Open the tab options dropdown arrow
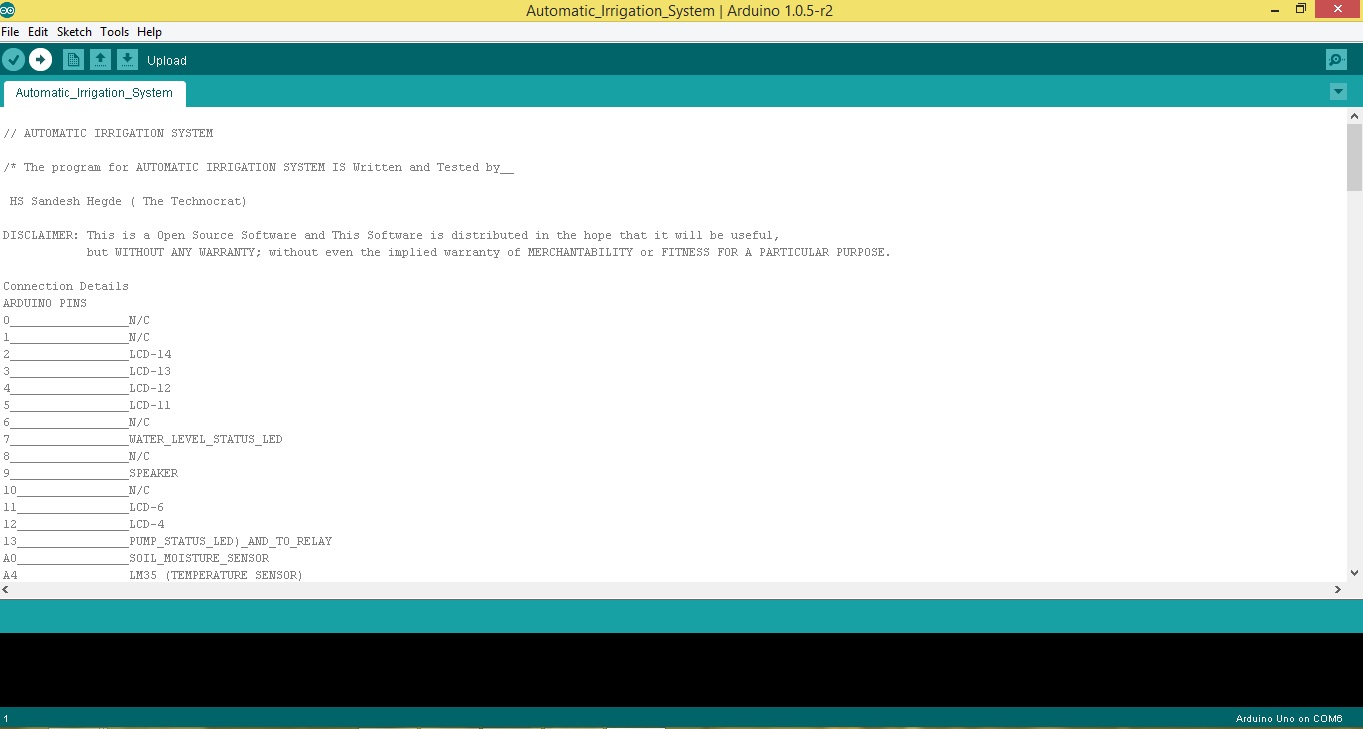The height and width of the screenshot is (729, 1363). [1338, 92]
